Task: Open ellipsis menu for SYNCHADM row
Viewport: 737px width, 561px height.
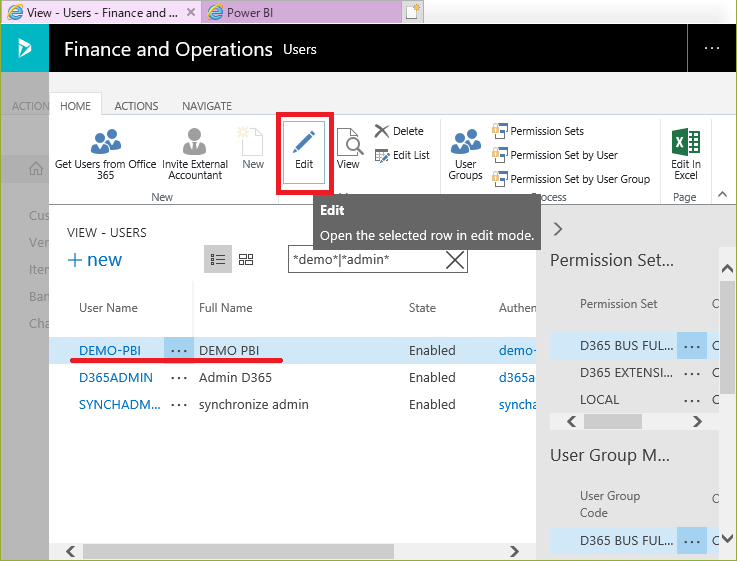Action: 179,405
